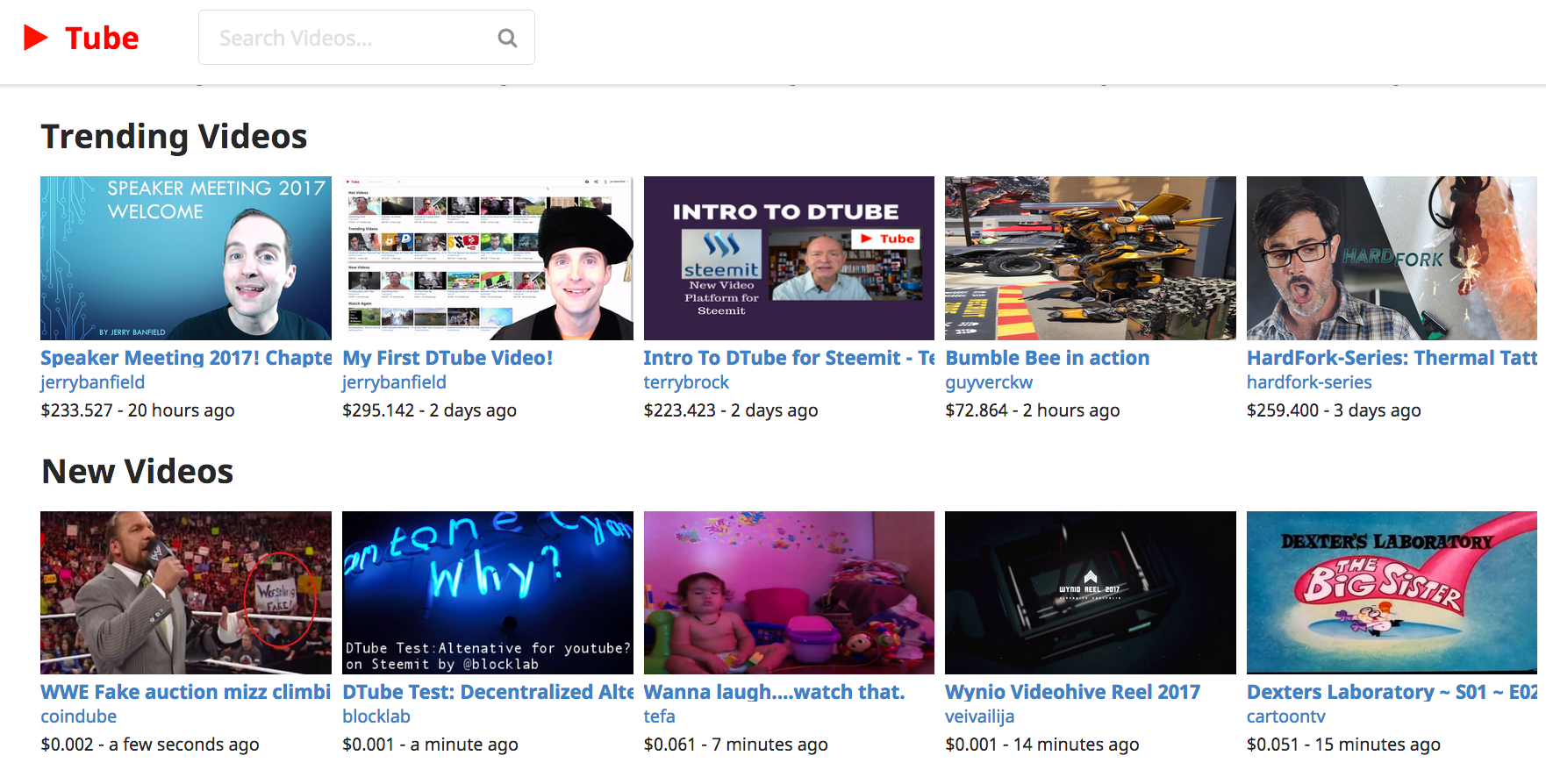Click '$0.001 - 14 minutes ago' text
Screen dimensions: 1546x784
click(x=1042, y=745)
